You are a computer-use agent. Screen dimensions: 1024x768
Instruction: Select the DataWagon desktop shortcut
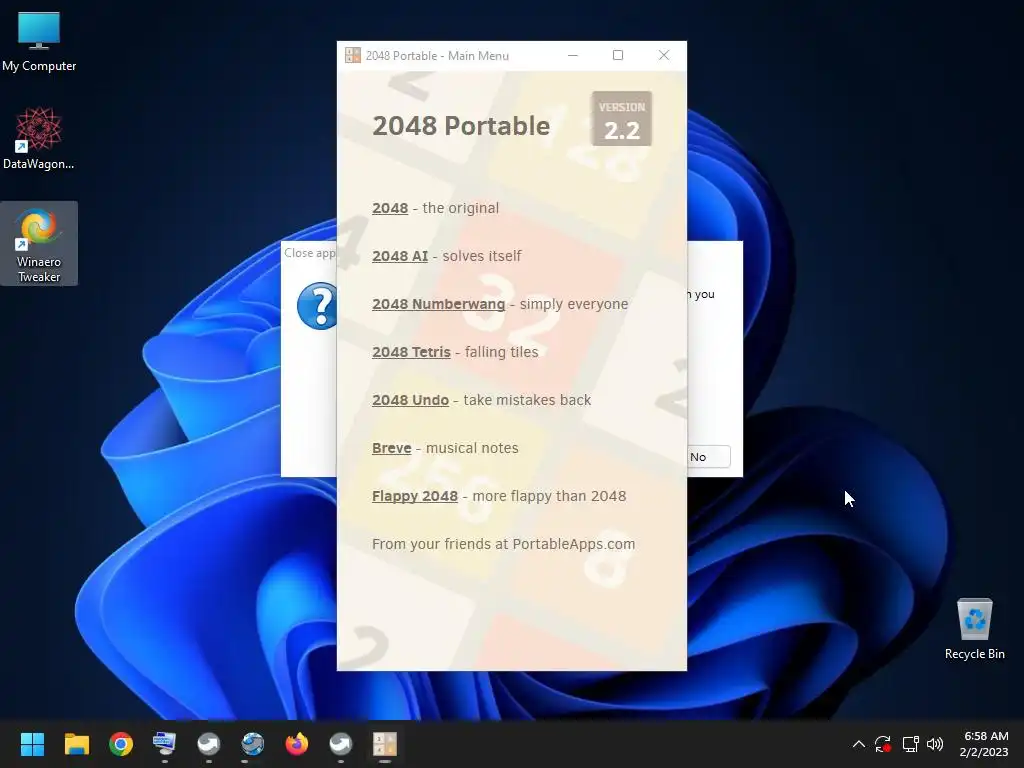39,138
